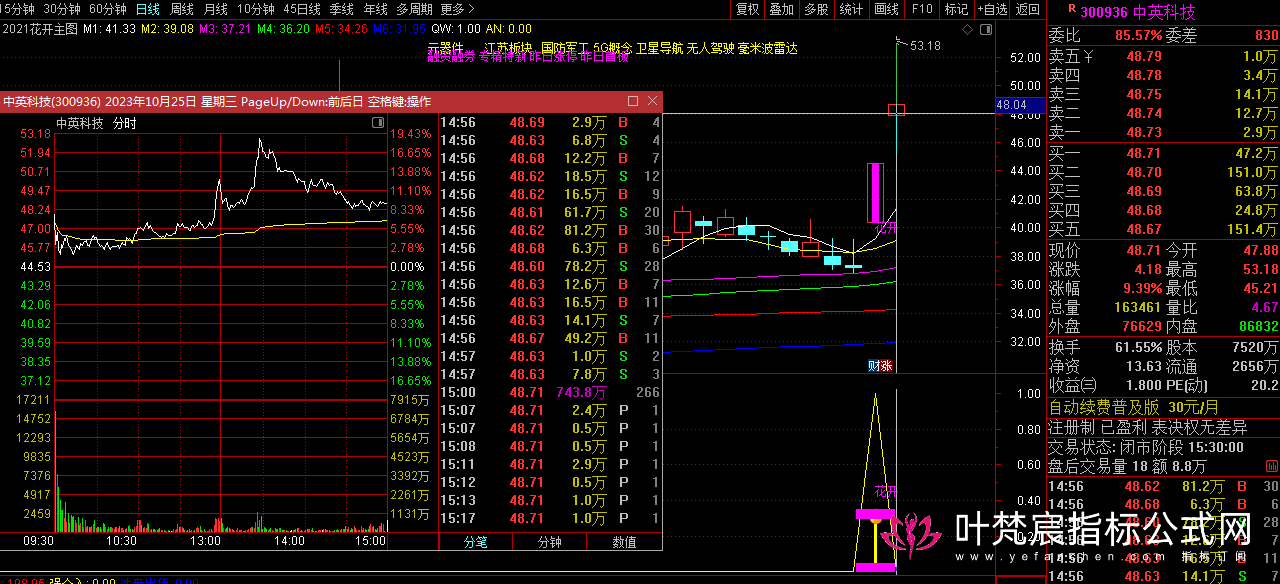Select the 买一 48.71 order book row

tap(1163, 153)
